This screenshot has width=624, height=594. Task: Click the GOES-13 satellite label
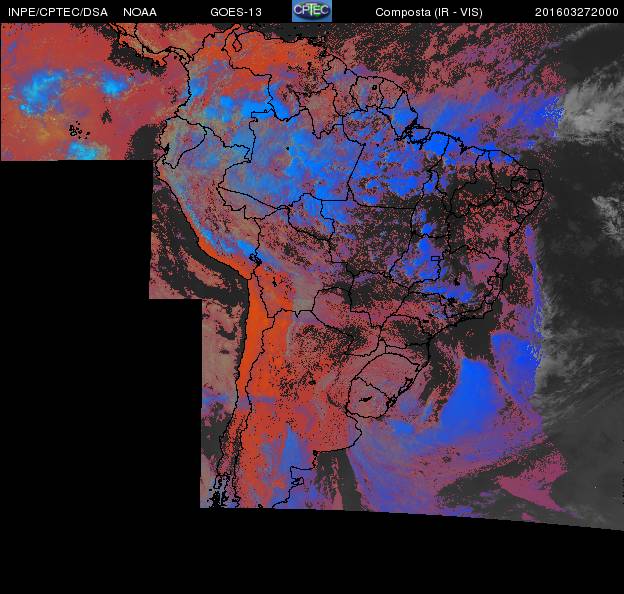(236, 12)
